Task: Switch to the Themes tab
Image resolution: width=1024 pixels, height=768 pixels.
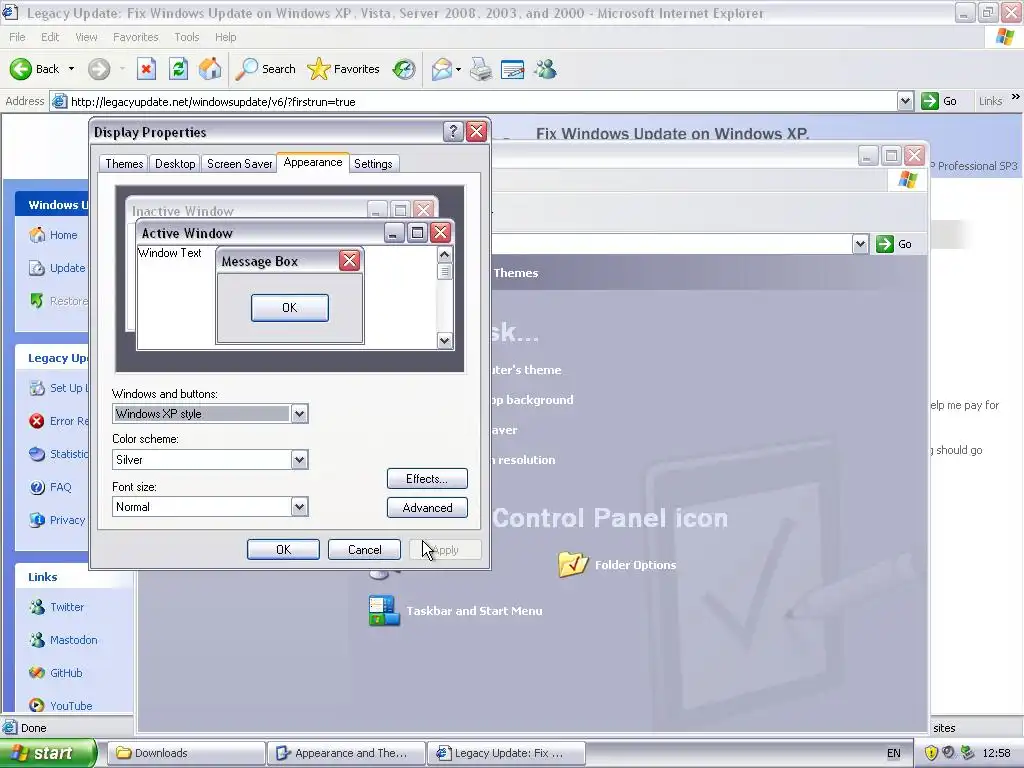Action: click(x=124, y=164)
